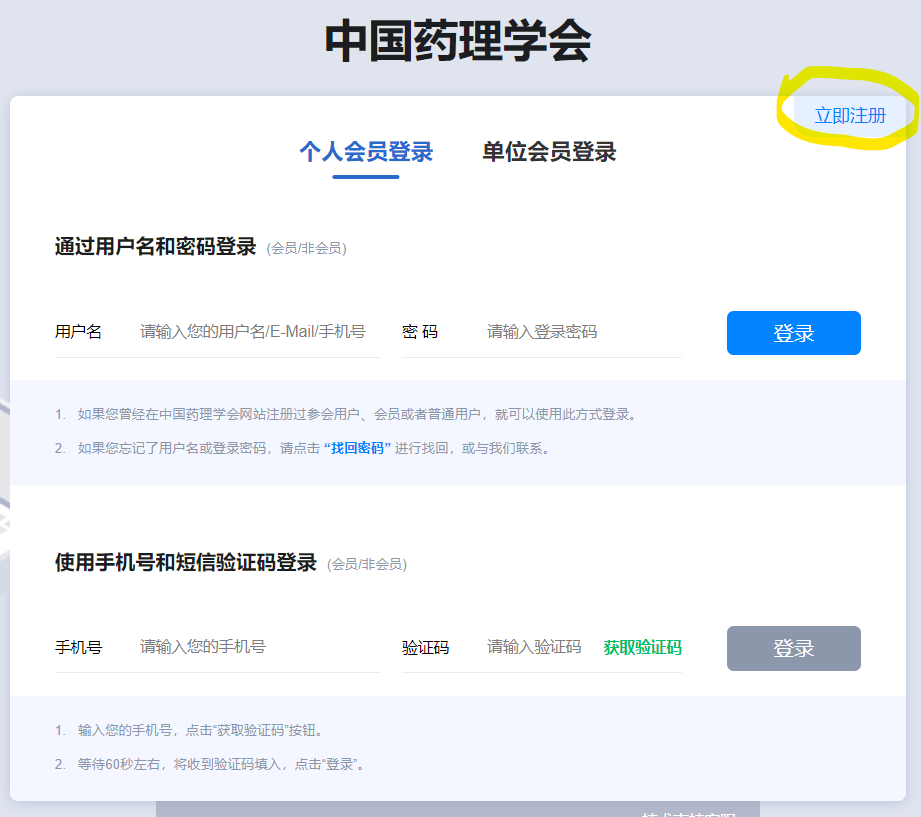This screenshot has height=817, width=921.
Task: Click the 使用手机号和短信验证码登录 heading
Action: click(x=186, y=563)
